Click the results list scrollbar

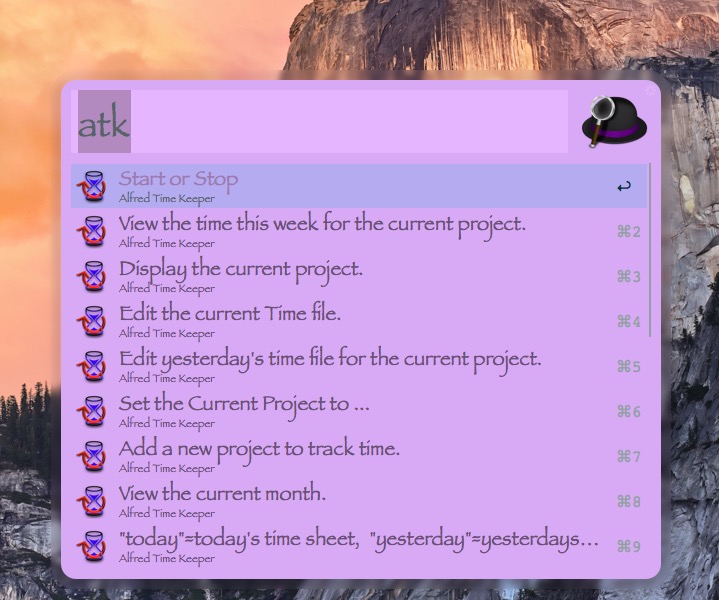(x=650, y=250)
